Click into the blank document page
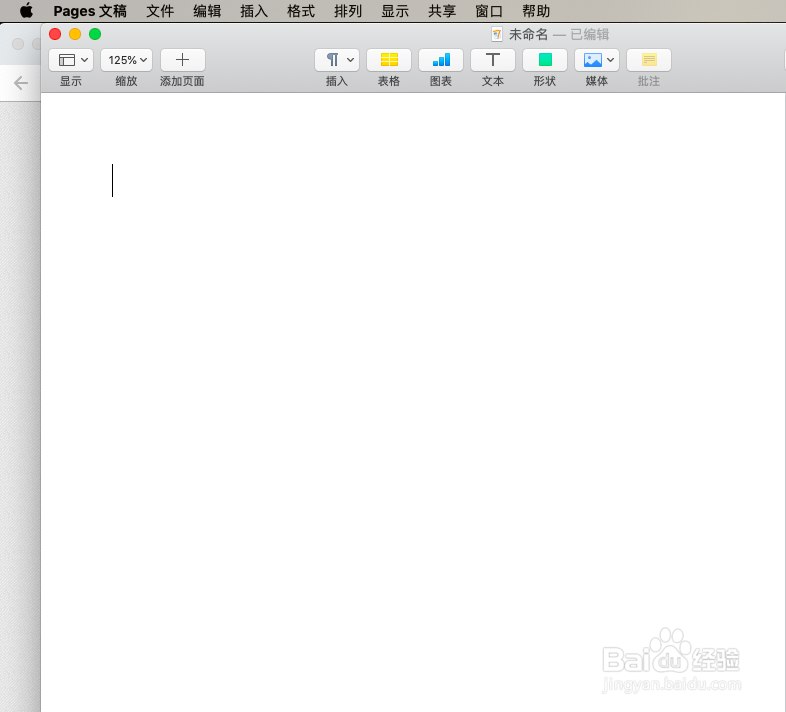This screenshot has width=786, height=712. (413, 401)
